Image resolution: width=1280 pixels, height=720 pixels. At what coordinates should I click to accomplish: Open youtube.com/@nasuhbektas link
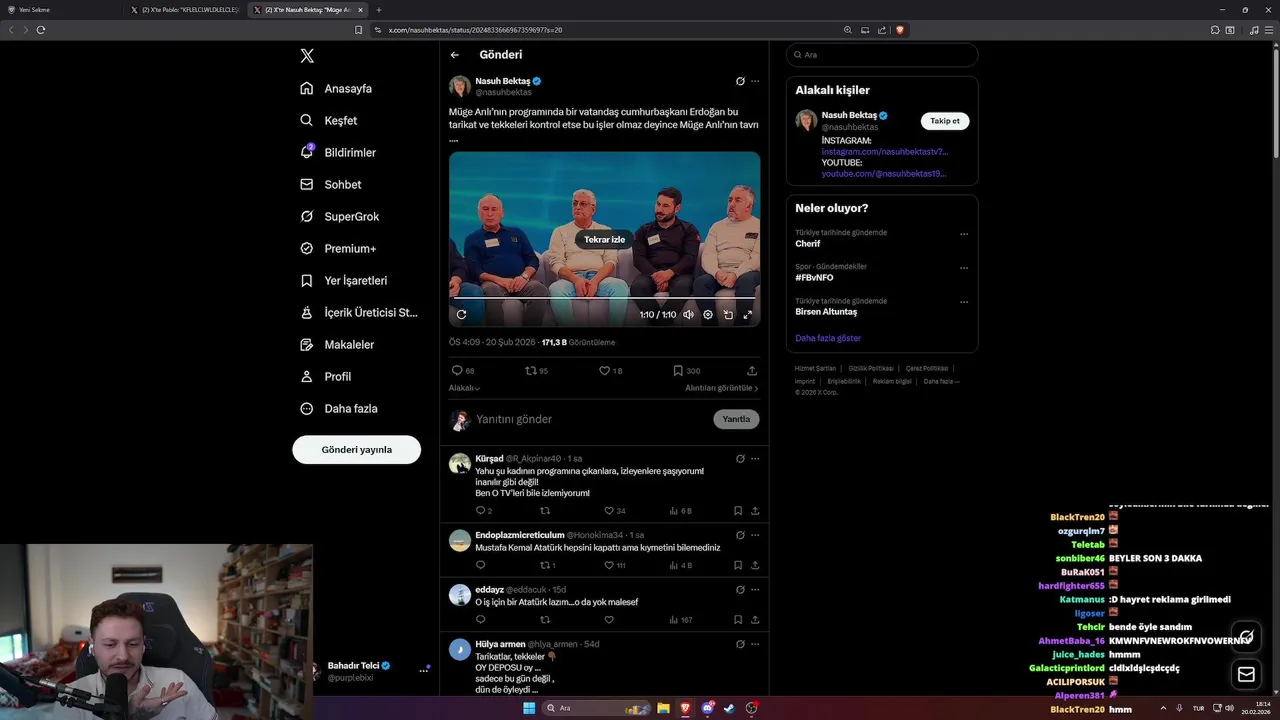tap(883, 174)
